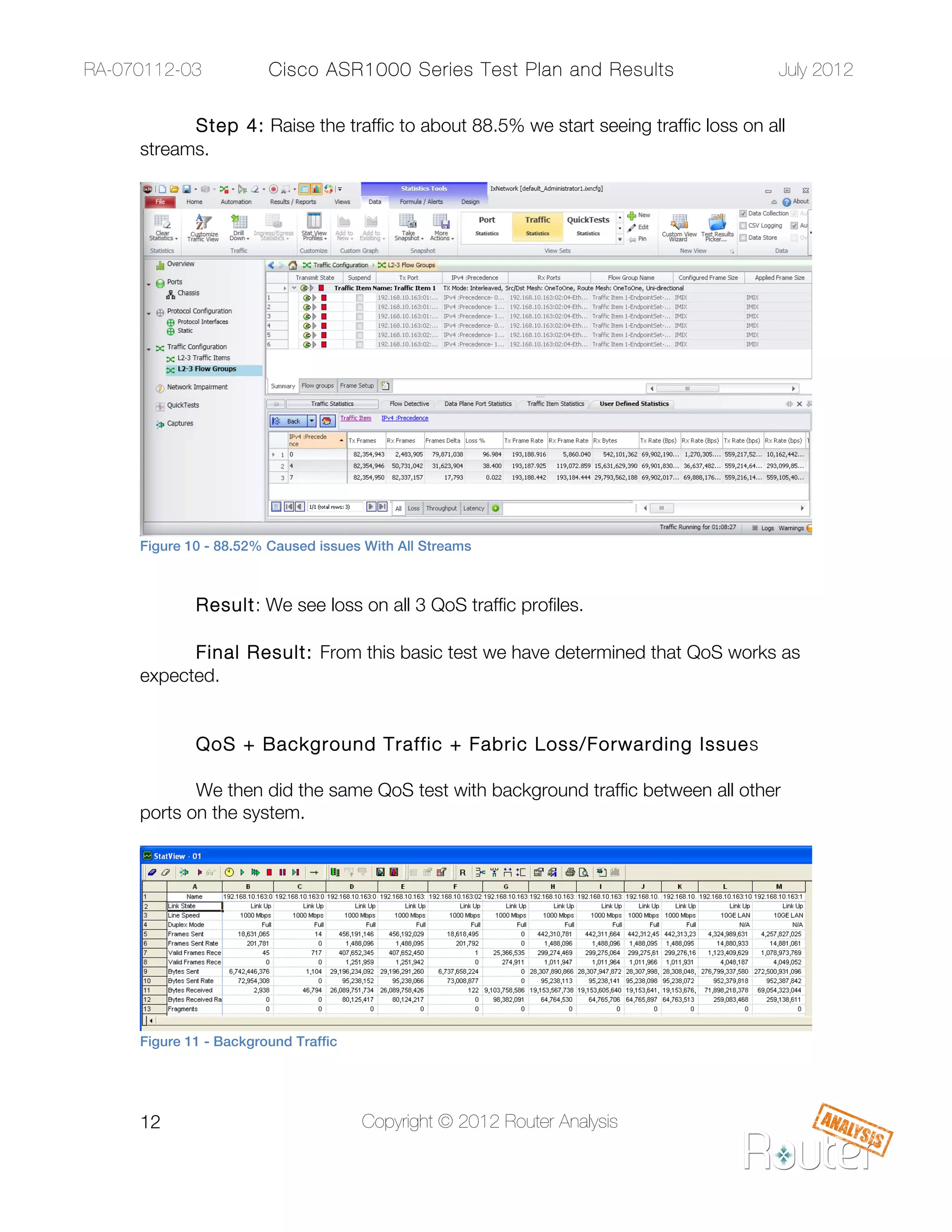
Task: Check Suspend box for flow row 3
Action: pyautogui.click(x=359, y=317)
